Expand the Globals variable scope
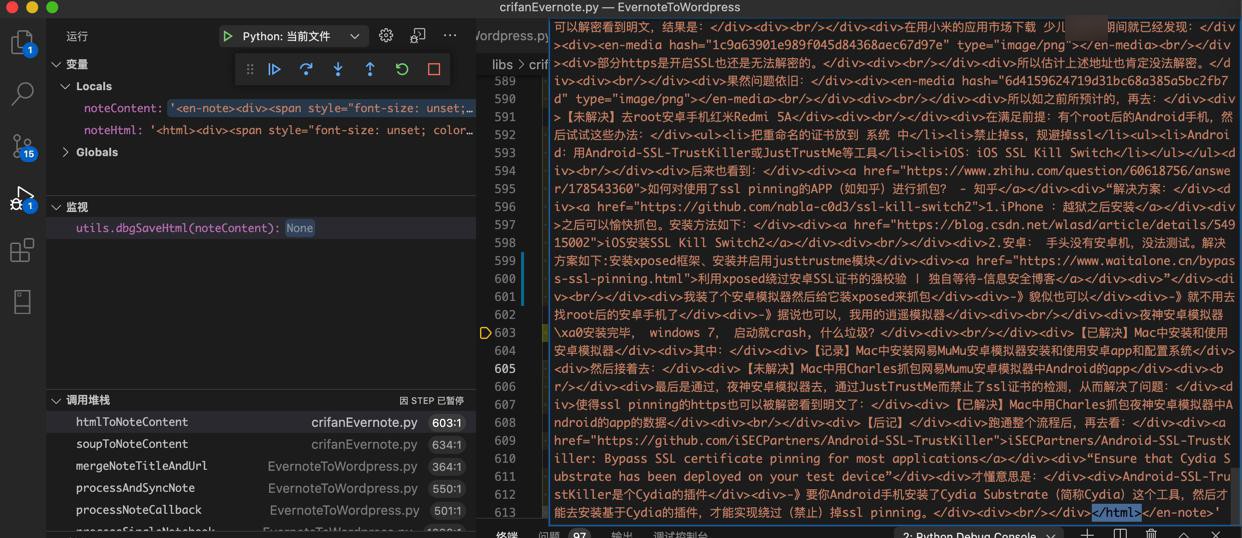This screenshot has height=538, width=1242. (x=66, y=153)
